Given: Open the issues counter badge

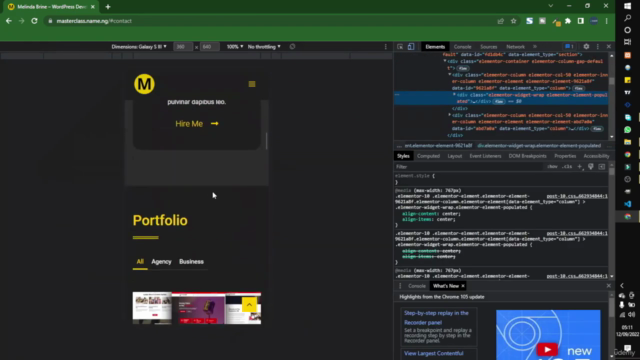Looking at the screenshot, I should [569, 47].
